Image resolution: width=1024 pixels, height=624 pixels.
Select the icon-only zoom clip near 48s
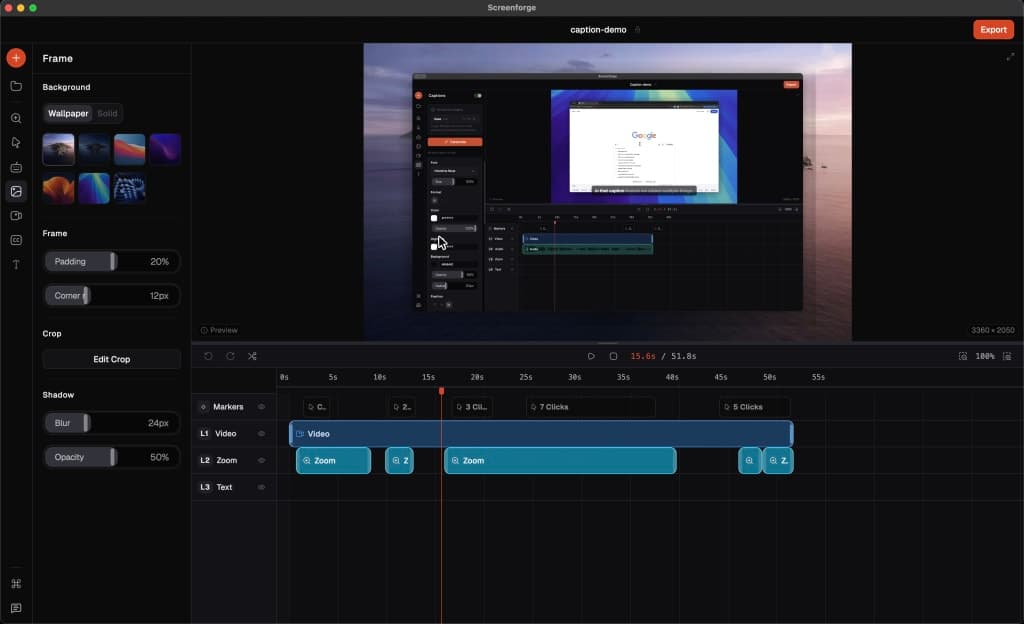tap(750, 460)
